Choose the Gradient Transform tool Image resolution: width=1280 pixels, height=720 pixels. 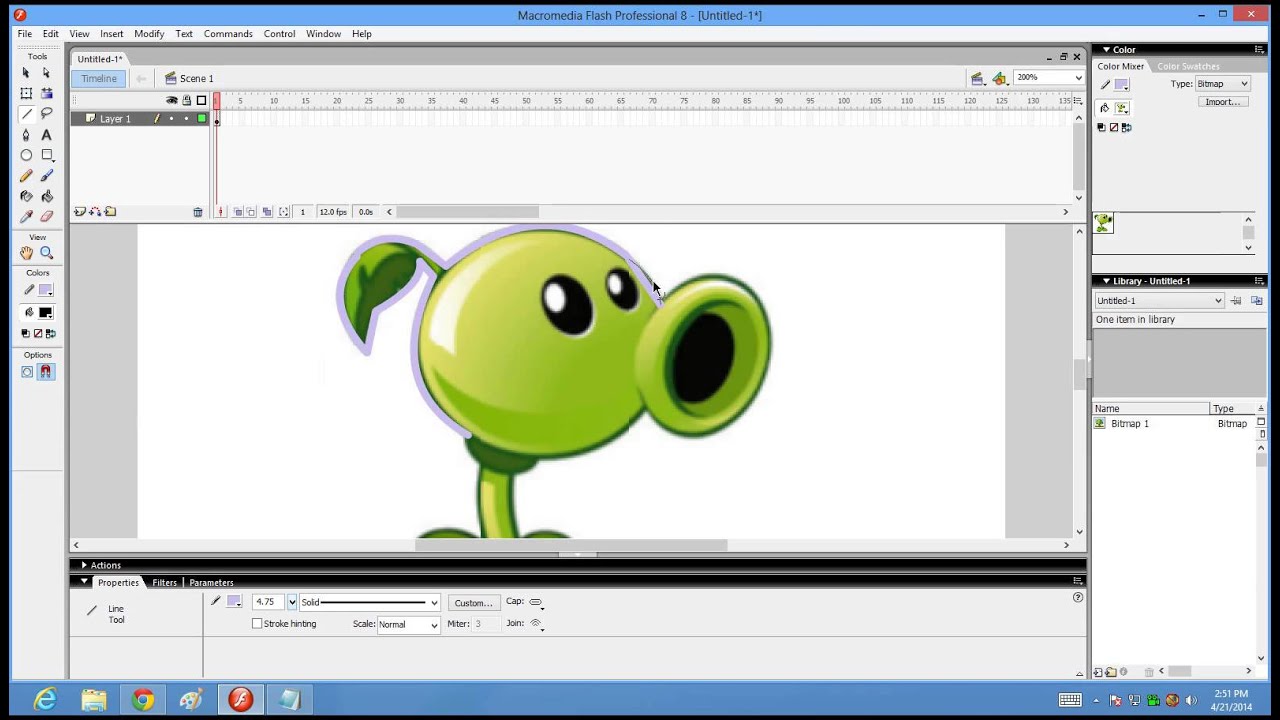46,93
